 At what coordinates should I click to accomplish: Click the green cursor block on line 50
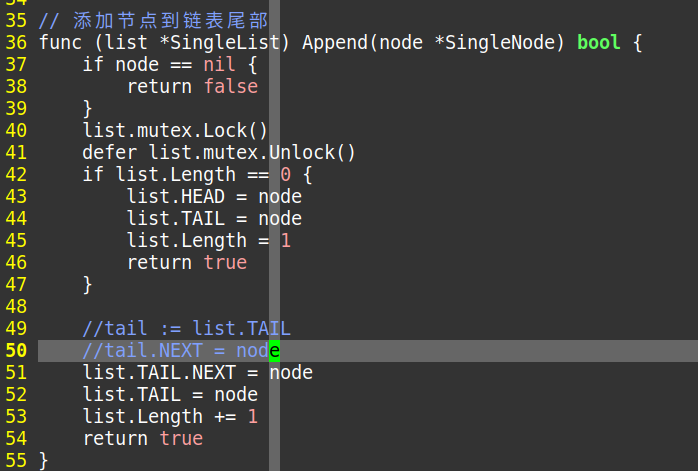(275, 351)
